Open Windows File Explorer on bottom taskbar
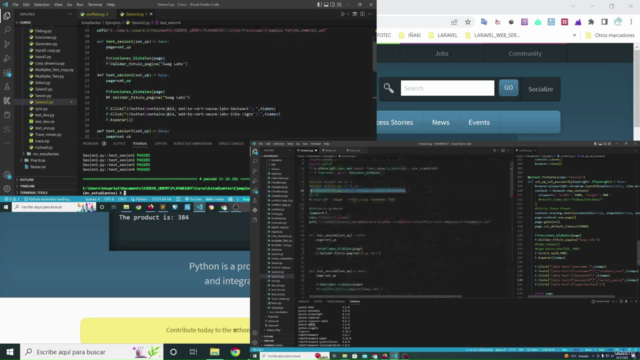 click(214, 352)
